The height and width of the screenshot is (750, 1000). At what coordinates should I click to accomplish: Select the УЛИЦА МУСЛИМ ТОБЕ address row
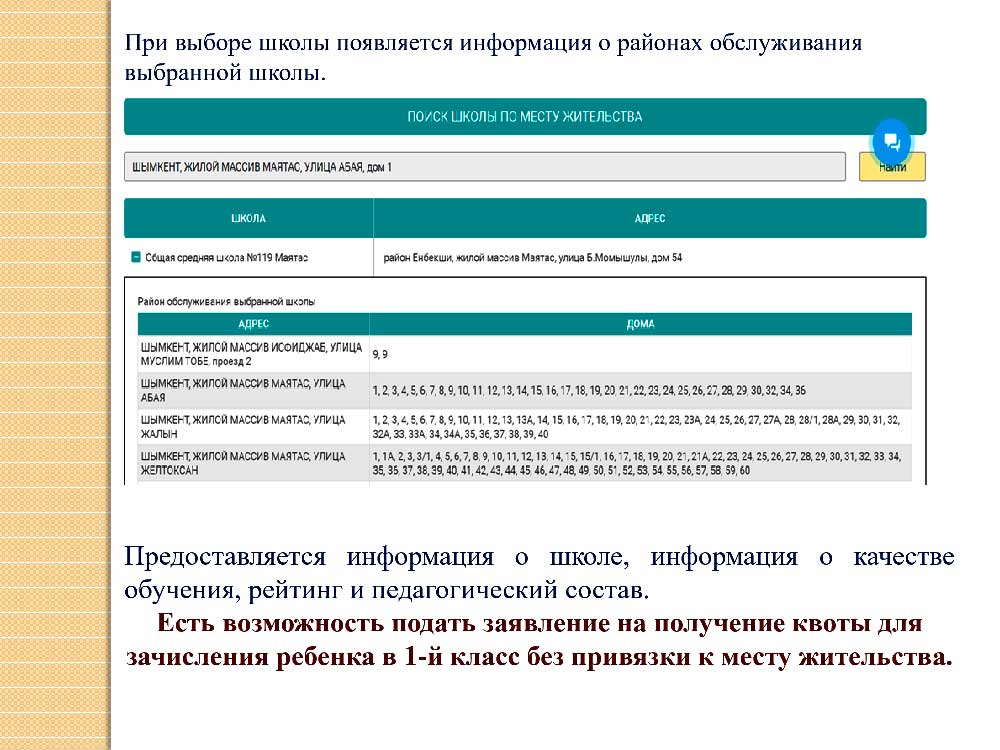(x=251, y=354)
